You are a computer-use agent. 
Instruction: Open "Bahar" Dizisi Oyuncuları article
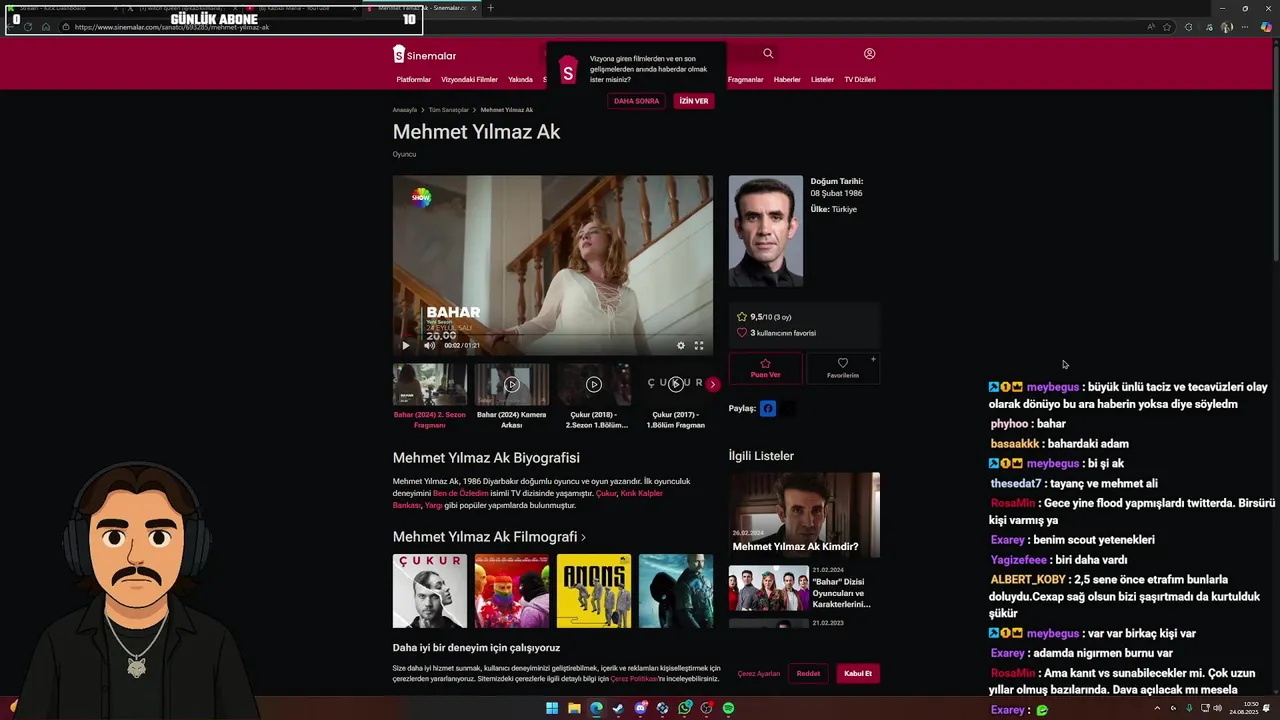[x=804, y=588]
